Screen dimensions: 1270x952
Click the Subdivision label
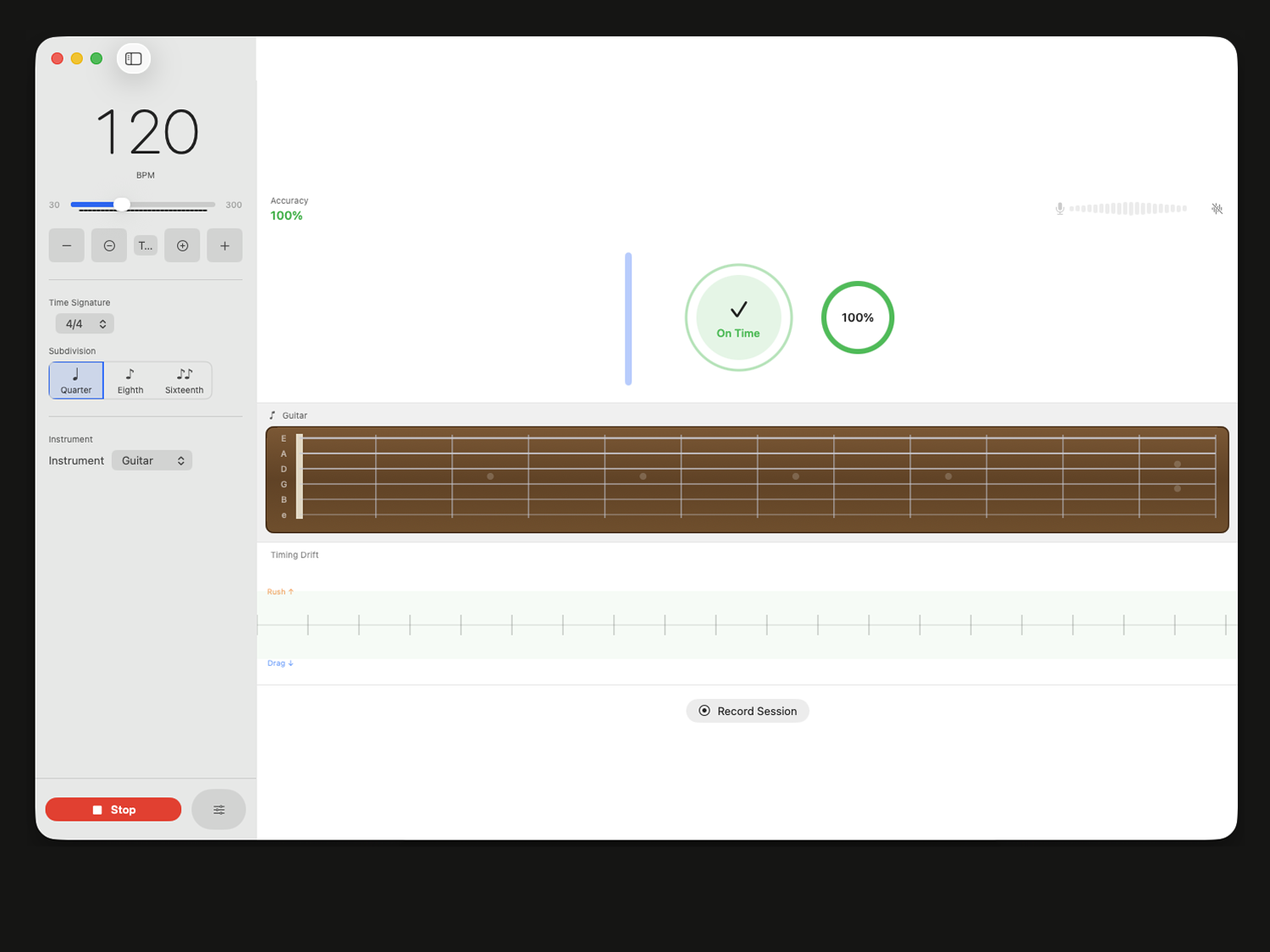(72, 351)
